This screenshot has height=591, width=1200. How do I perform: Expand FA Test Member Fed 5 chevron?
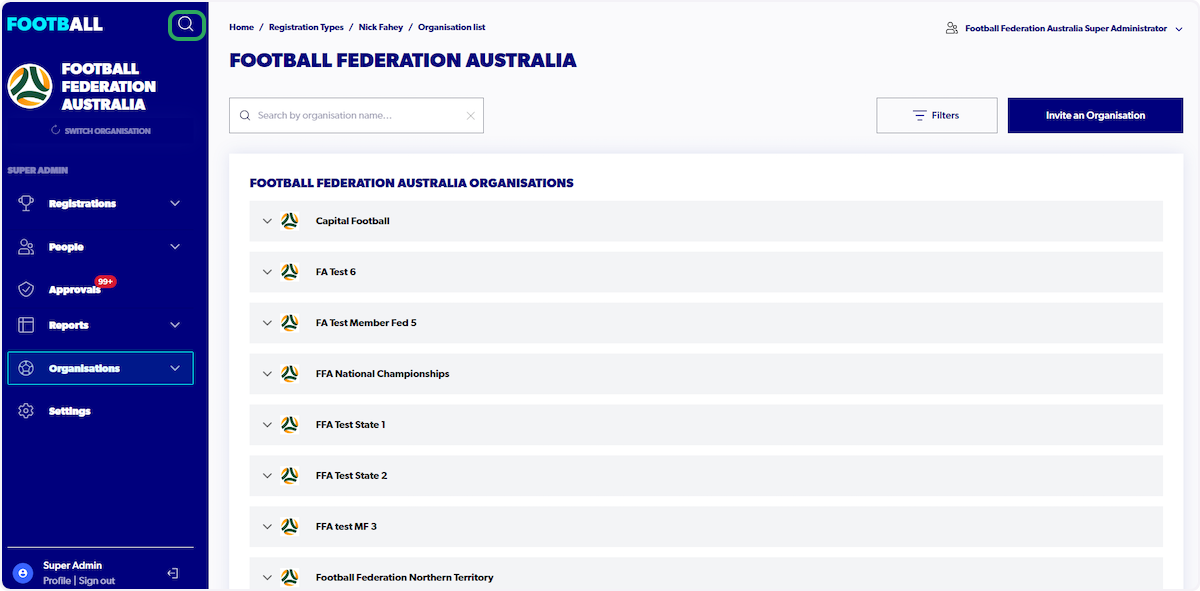click(267, 323)
